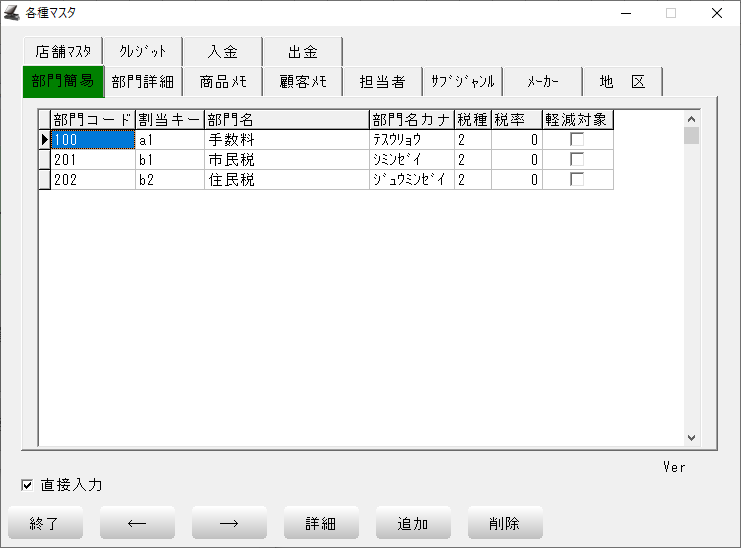Screen dimensions: 741x548
Task: Toggle 軽減対象 checkbox for 手数料 row
Action: 577,140
